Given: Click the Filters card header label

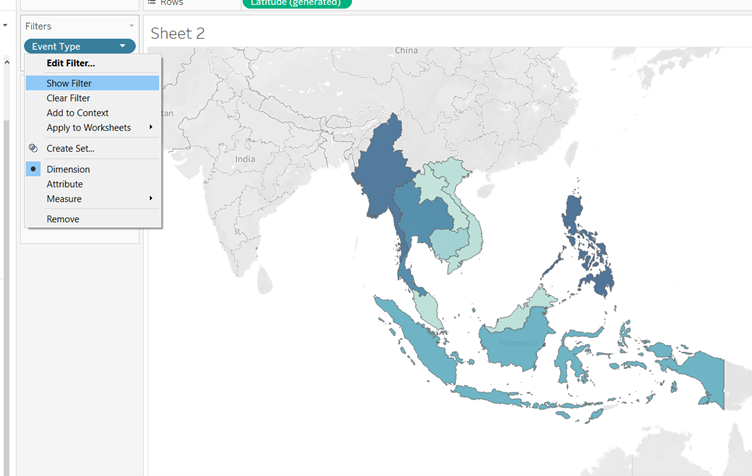Looking at the screenshot, I should (x=38, y=26).
